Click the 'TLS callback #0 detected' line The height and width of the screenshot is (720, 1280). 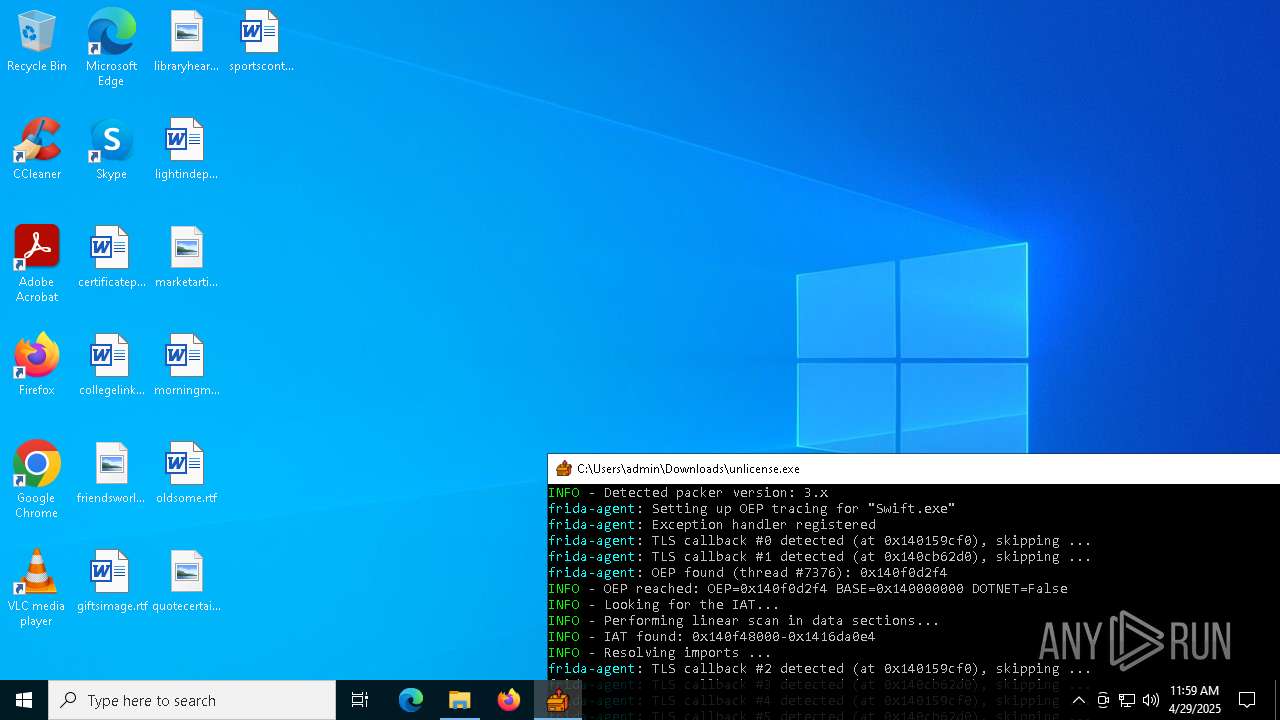click(x=819, y=540)
